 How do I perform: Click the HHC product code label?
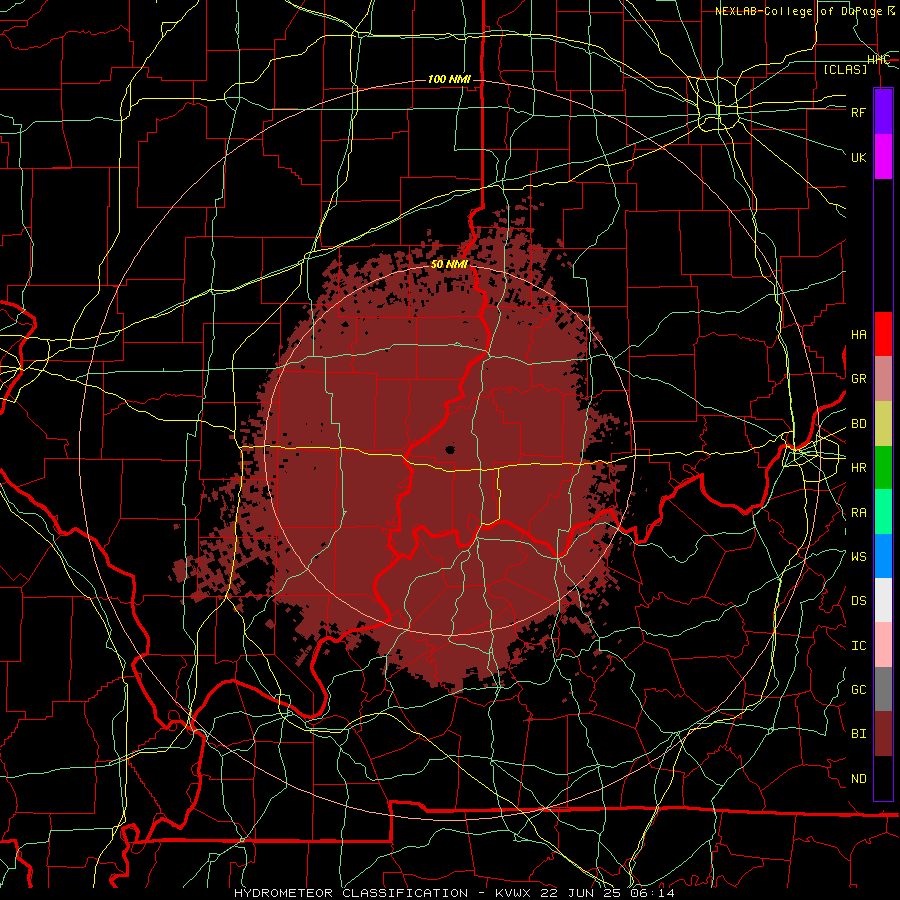click(879, 60)
